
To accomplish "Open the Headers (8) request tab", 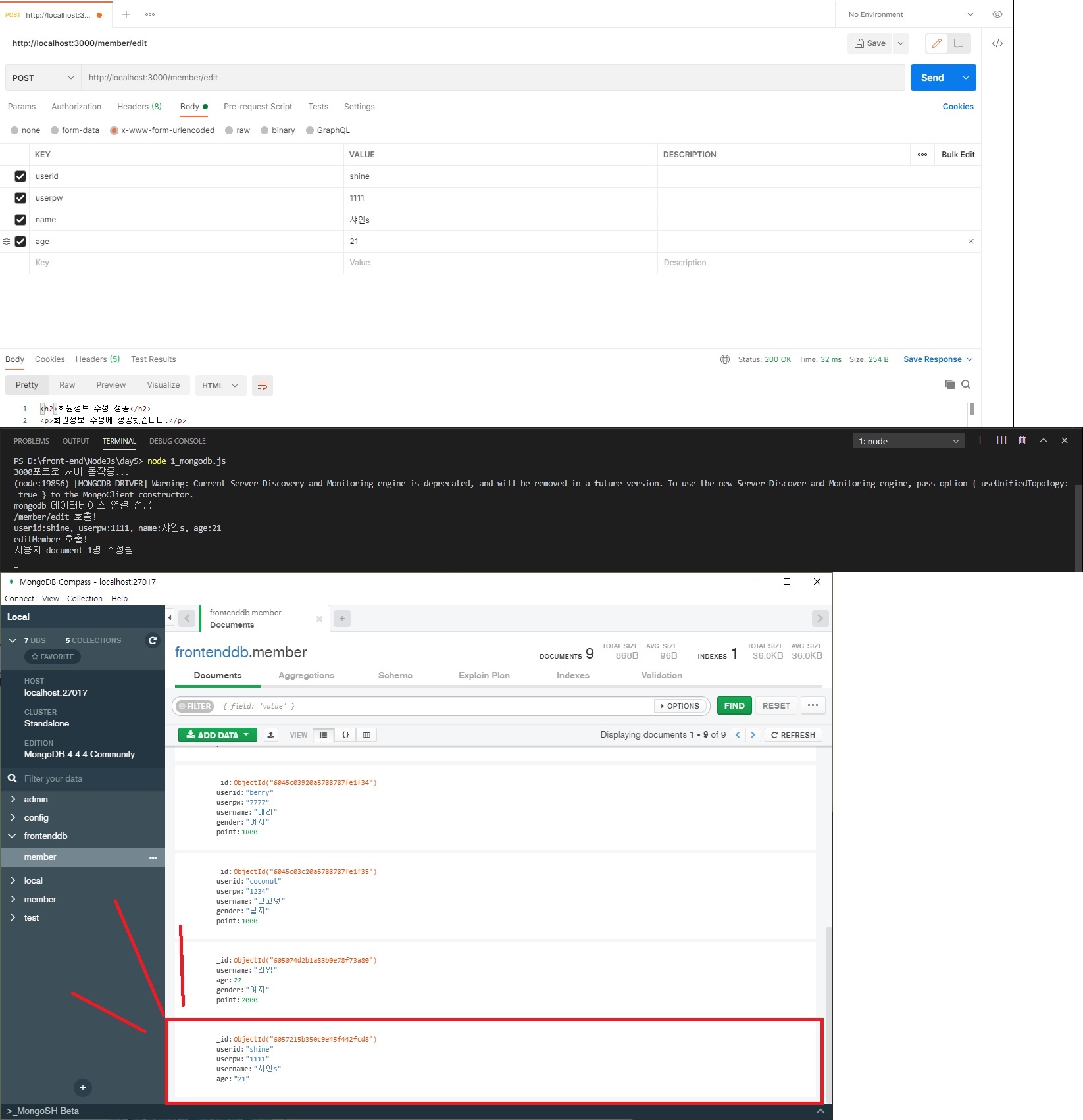I will [139, 107].
